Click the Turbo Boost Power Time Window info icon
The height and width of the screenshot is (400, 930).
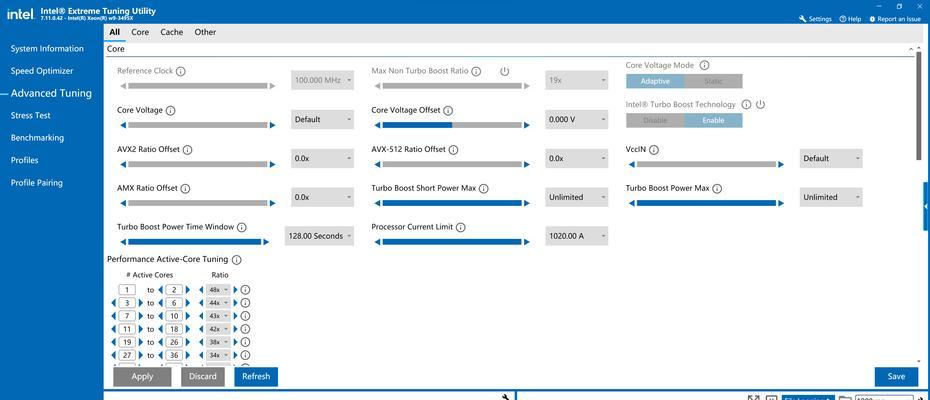pos(241,227)
